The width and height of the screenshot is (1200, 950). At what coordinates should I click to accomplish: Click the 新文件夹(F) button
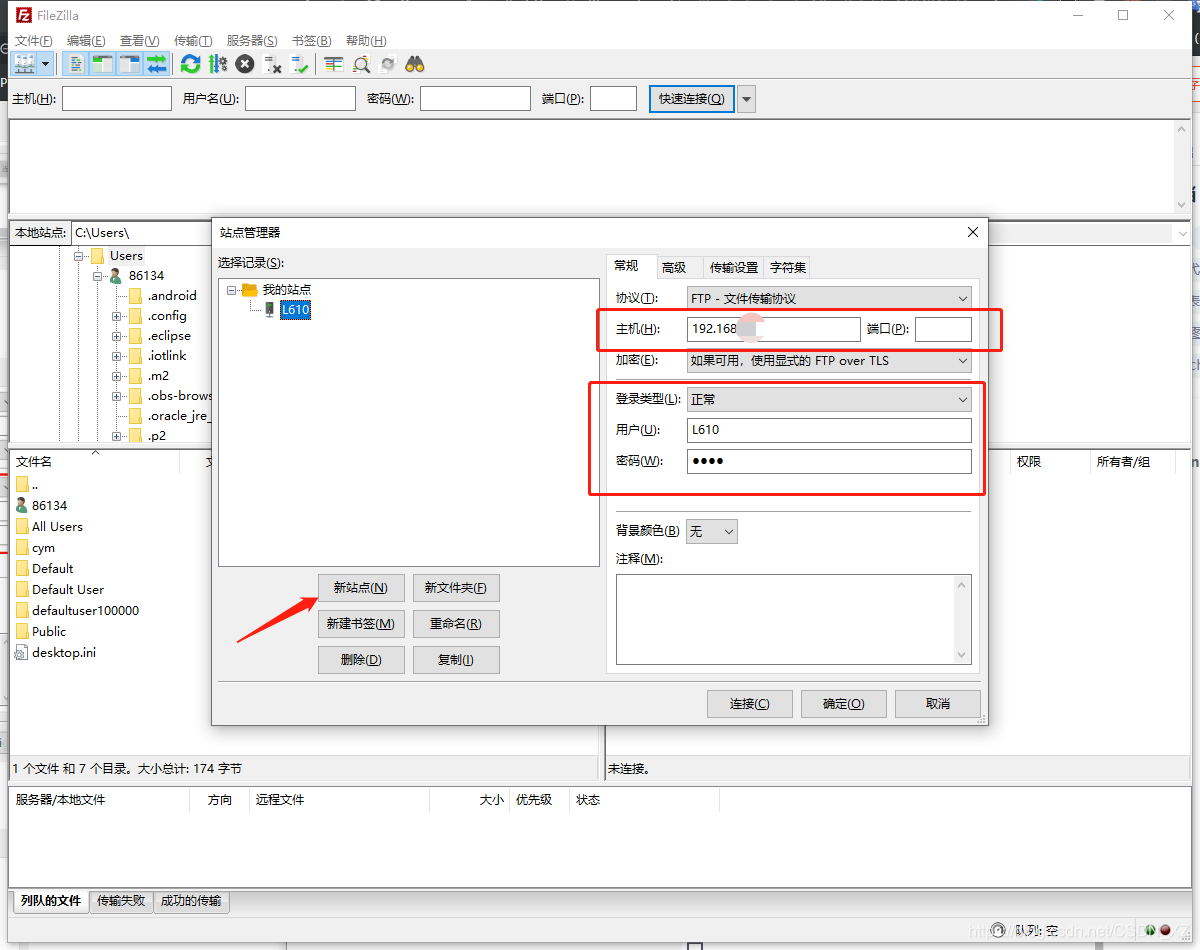click(456, 588)
